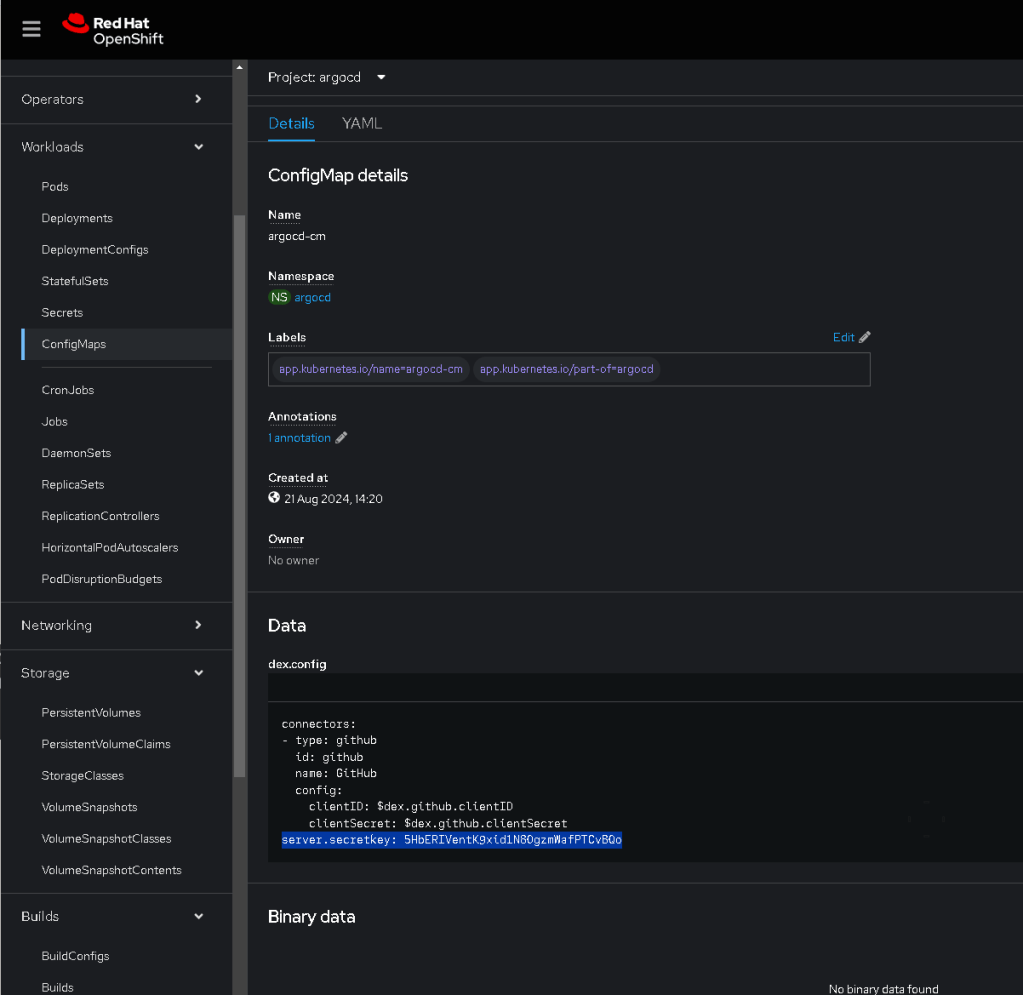Click the part-of=argocd label chip
Screen dimensions: 1023x995
(x=566, y=369)
